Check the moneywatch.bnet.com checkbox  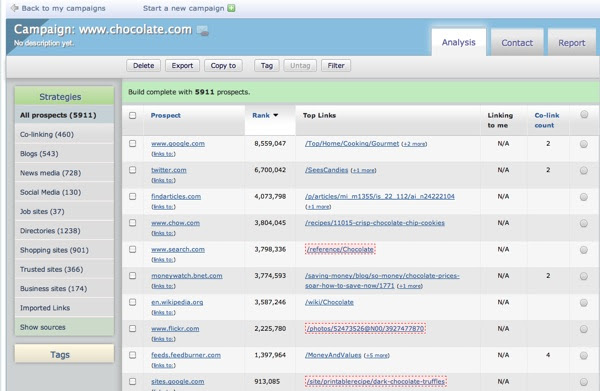click(x=132, y=275)
